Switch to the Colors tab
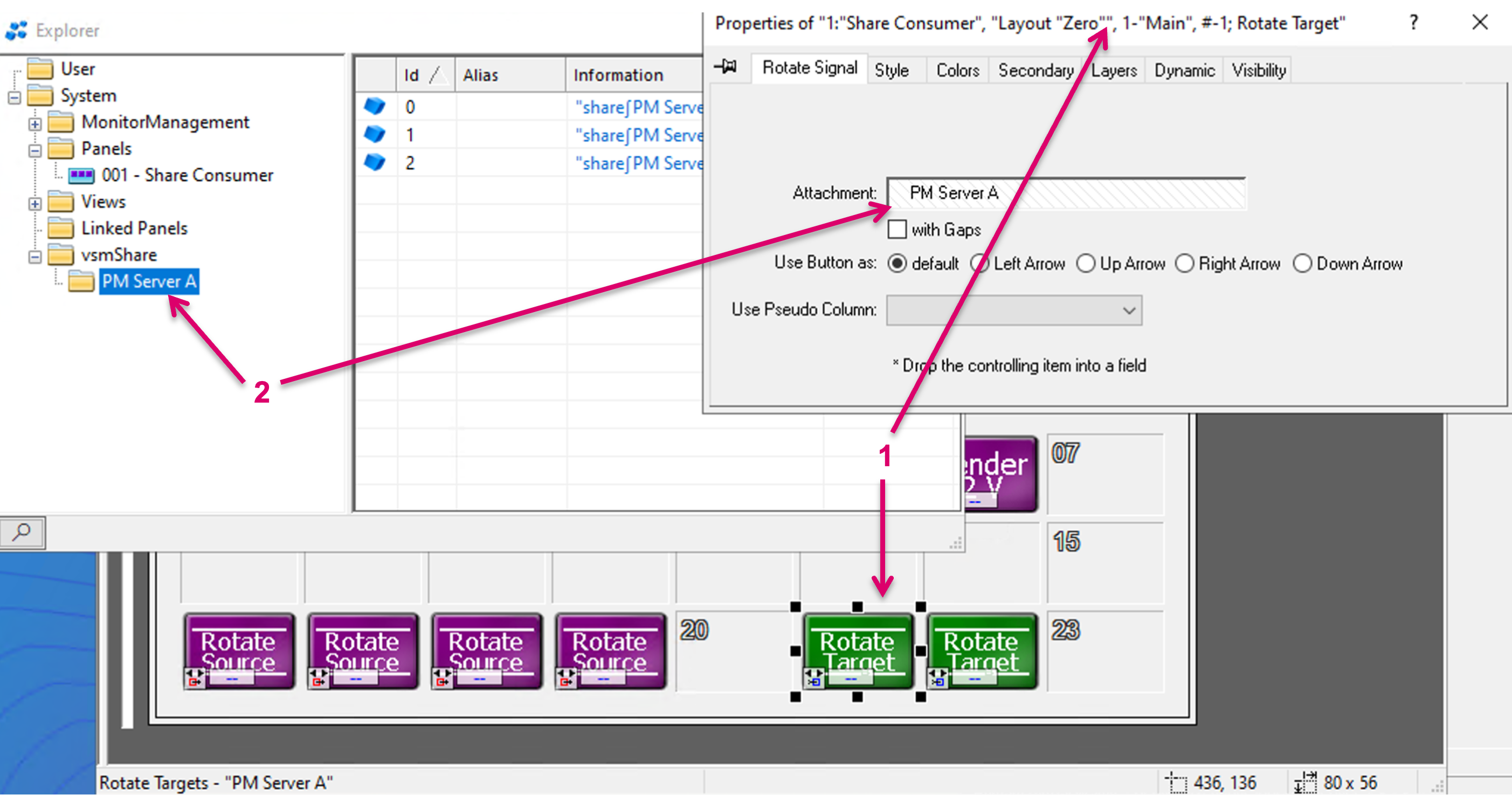This screenshot has width=1512, height=795. 957,71
